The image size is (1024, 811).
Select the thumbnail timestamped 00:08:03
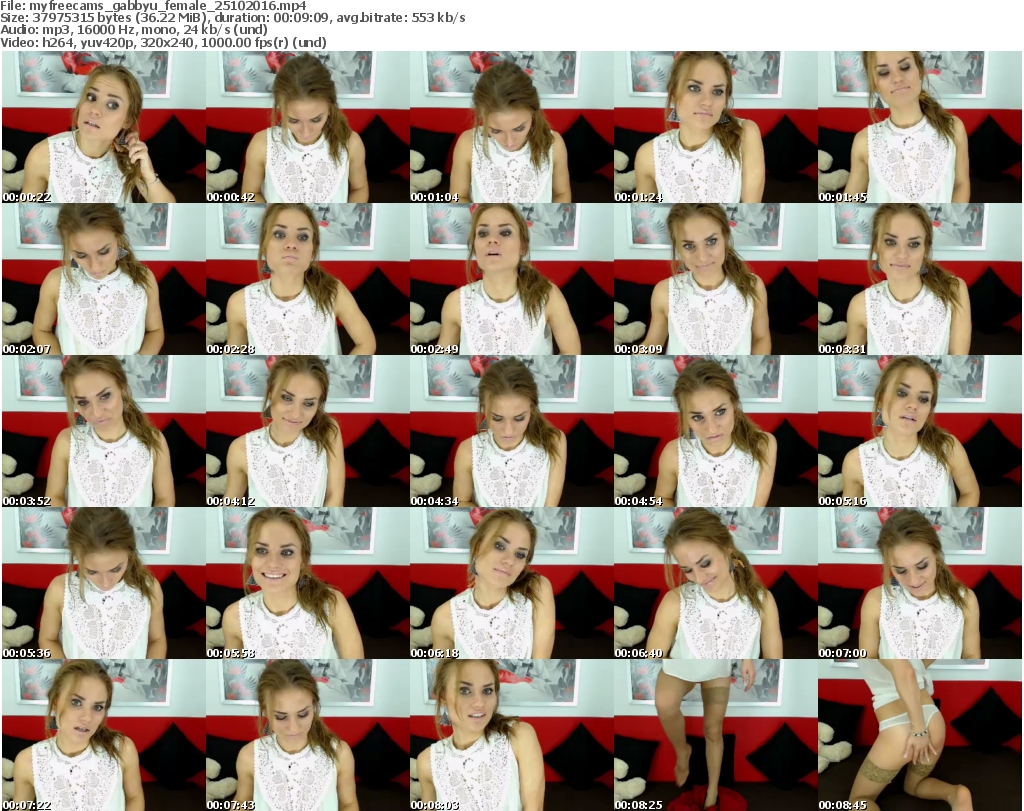(x=511, y=735)
